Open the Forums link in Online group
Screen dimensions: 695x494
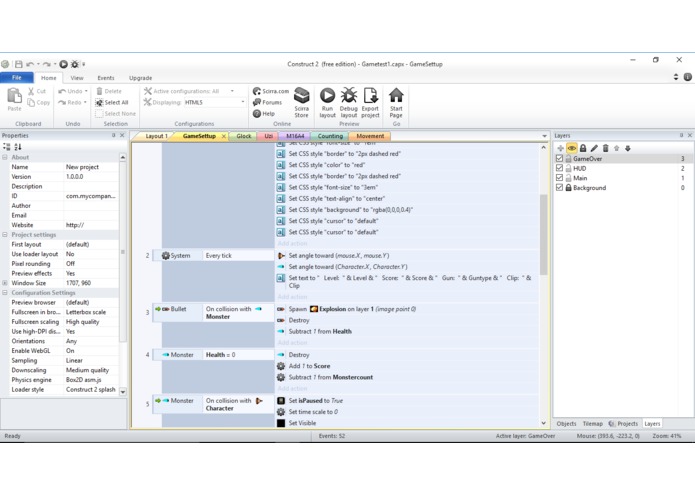(267, 102)
